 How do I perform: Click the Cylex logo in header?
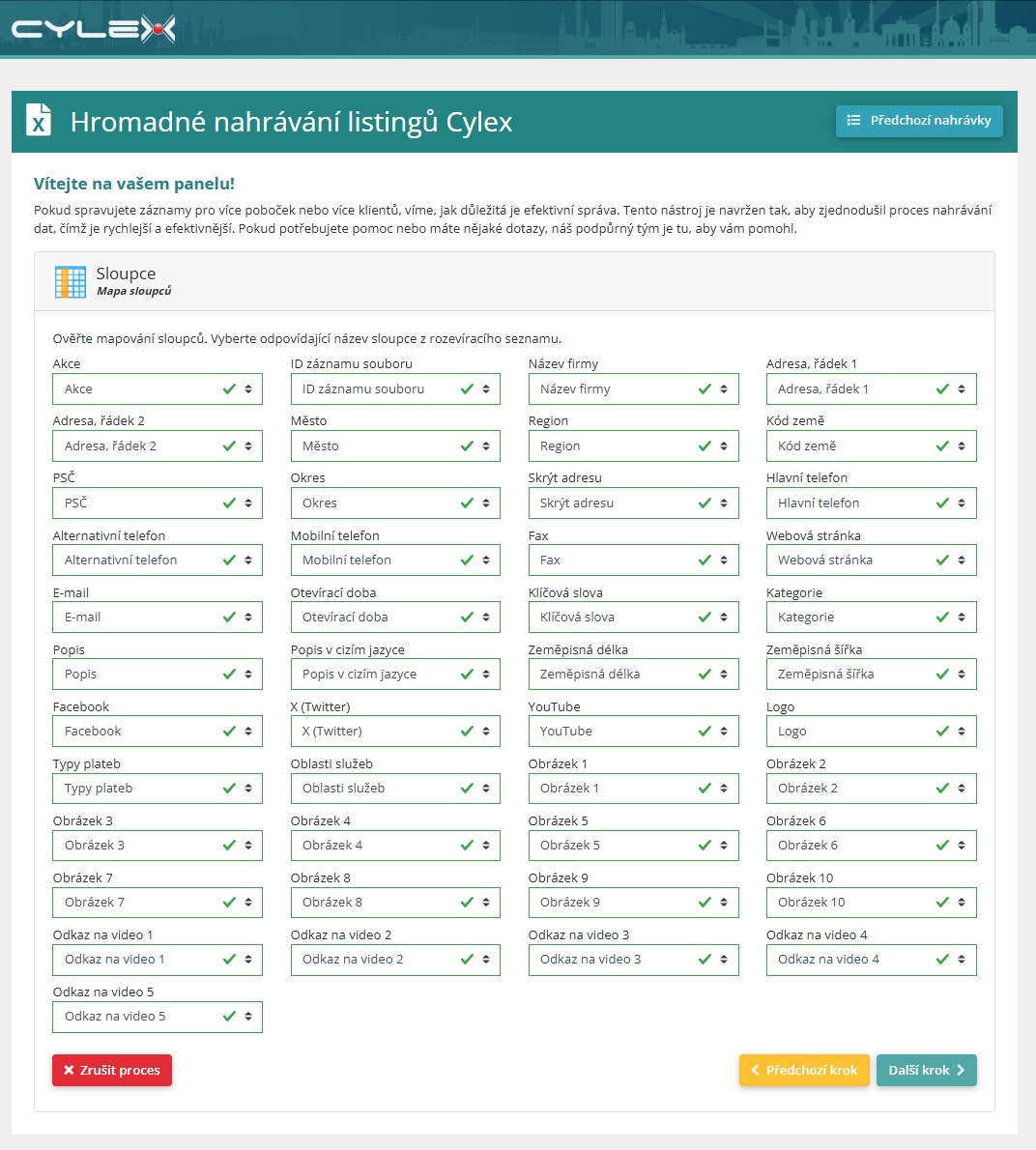point(93,29)
